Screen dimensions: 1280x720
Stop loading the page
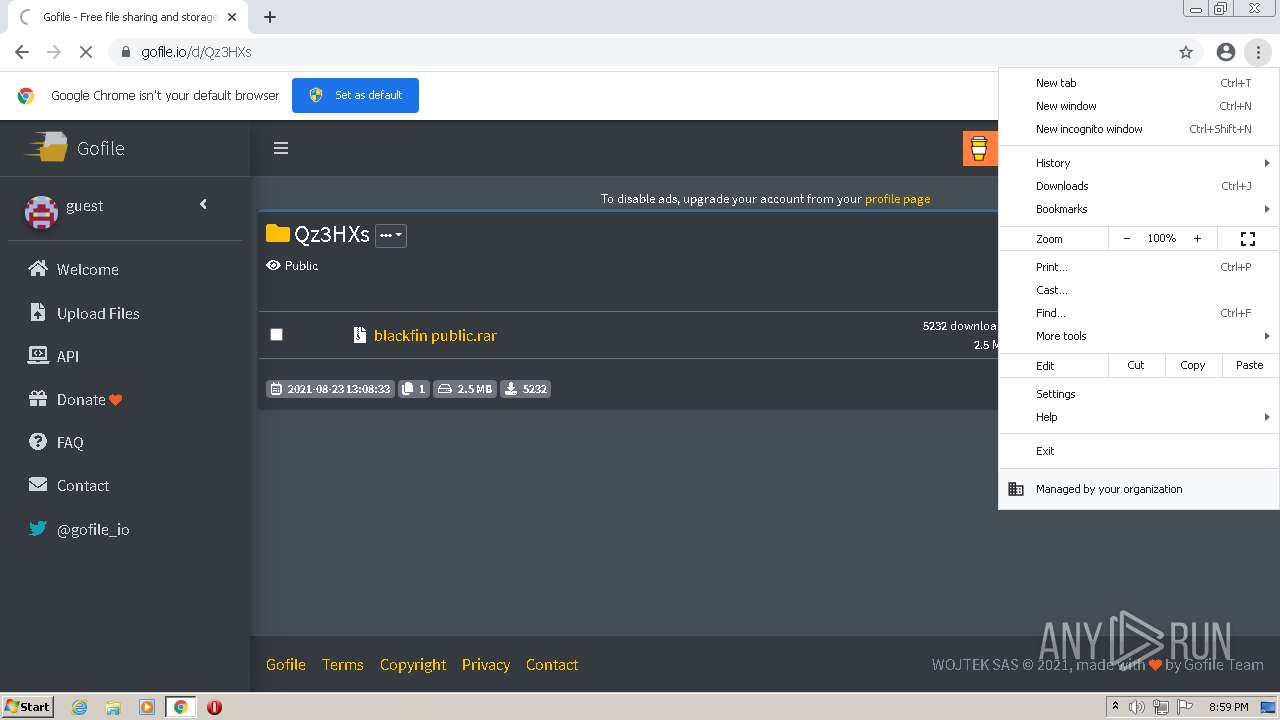coord(86,52)
